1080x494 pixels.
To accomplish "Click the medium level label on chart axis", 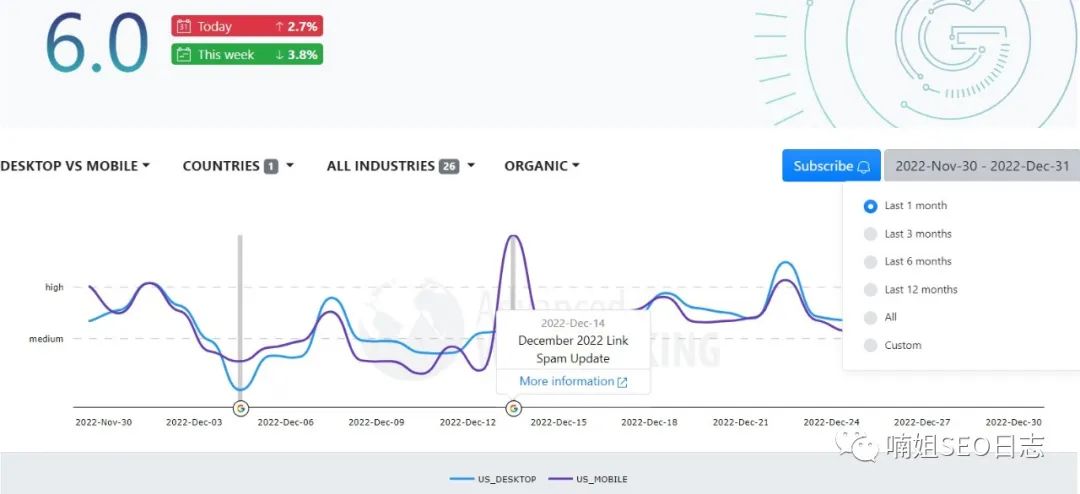I will click(46, 338).
